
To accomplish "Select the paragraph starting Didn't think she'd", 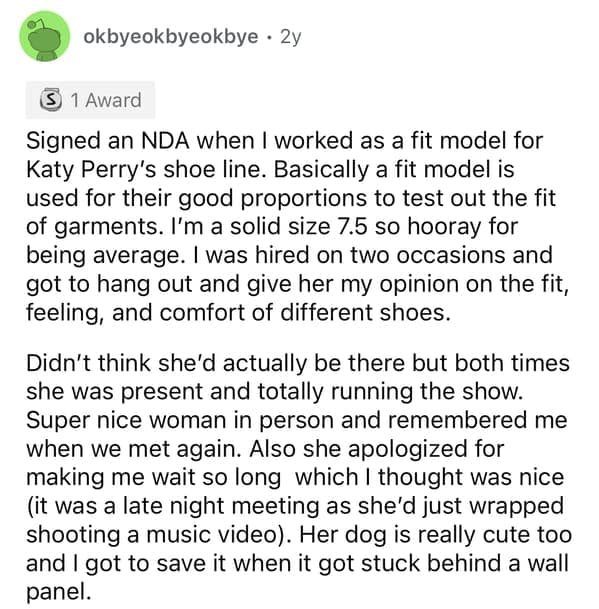I will [299, 477].
